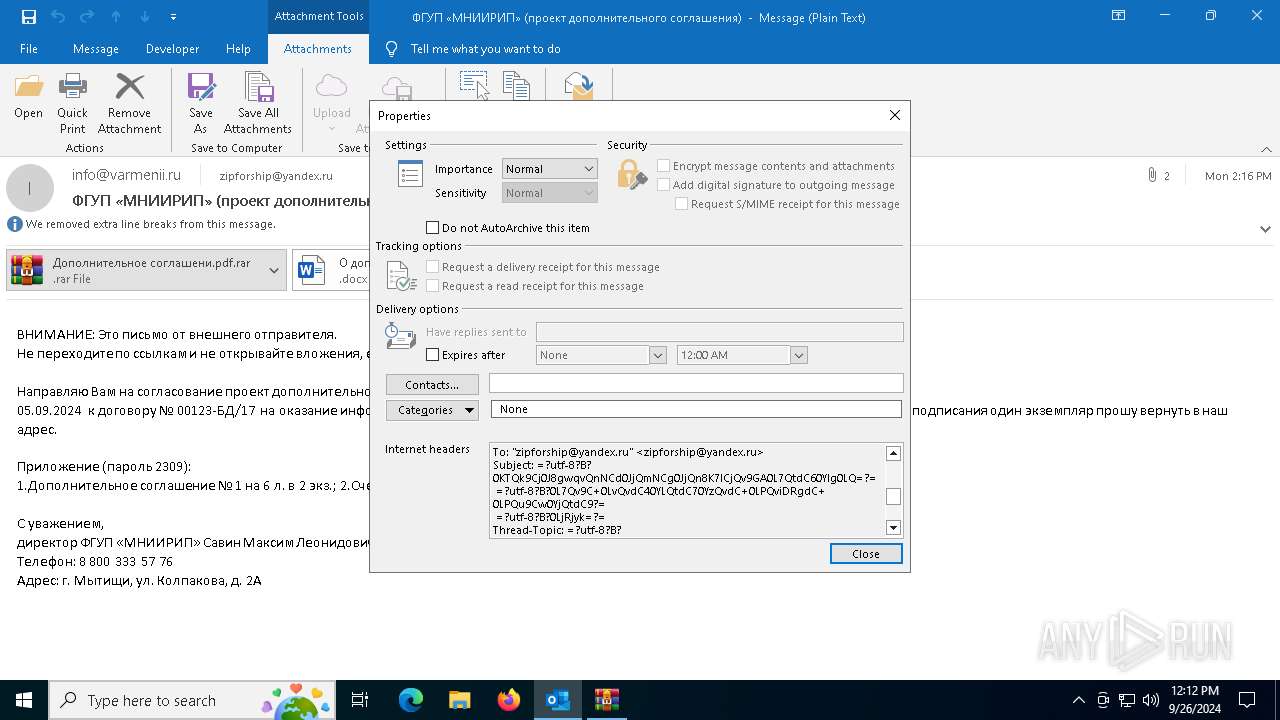
Task: Click the Windows Start button
Action: click(24, 700)
